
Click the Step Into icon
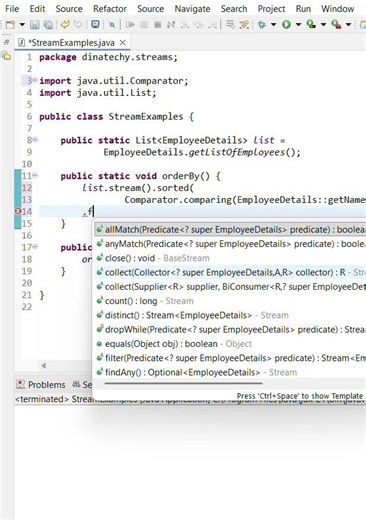(x=184, y=24)
